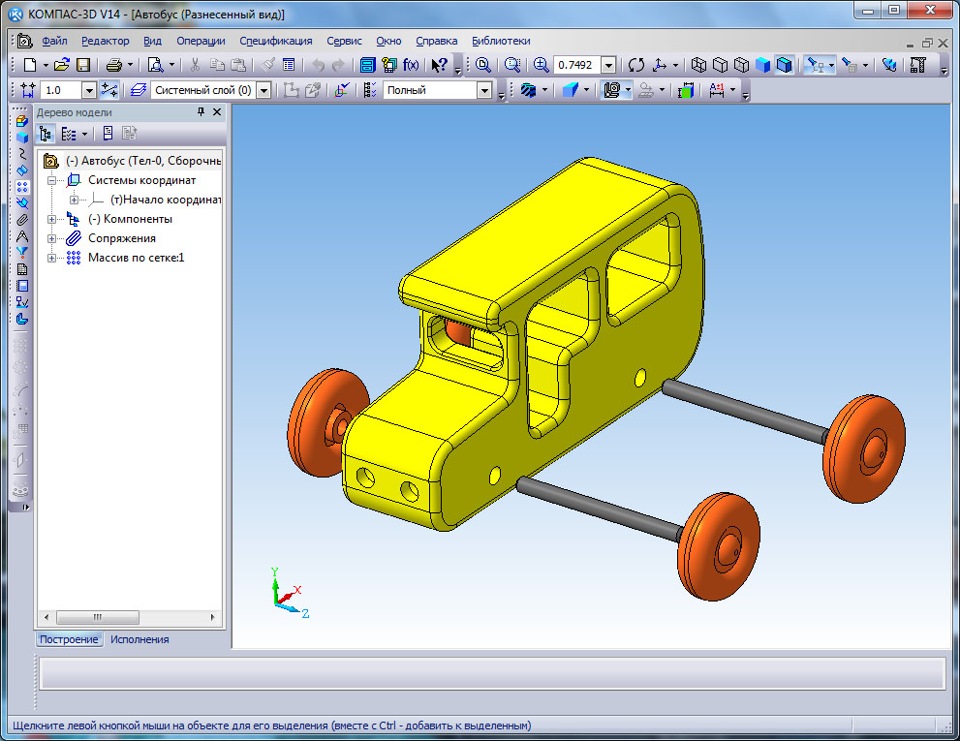Click the top assembly editing sidebar icon

point(22,121)
